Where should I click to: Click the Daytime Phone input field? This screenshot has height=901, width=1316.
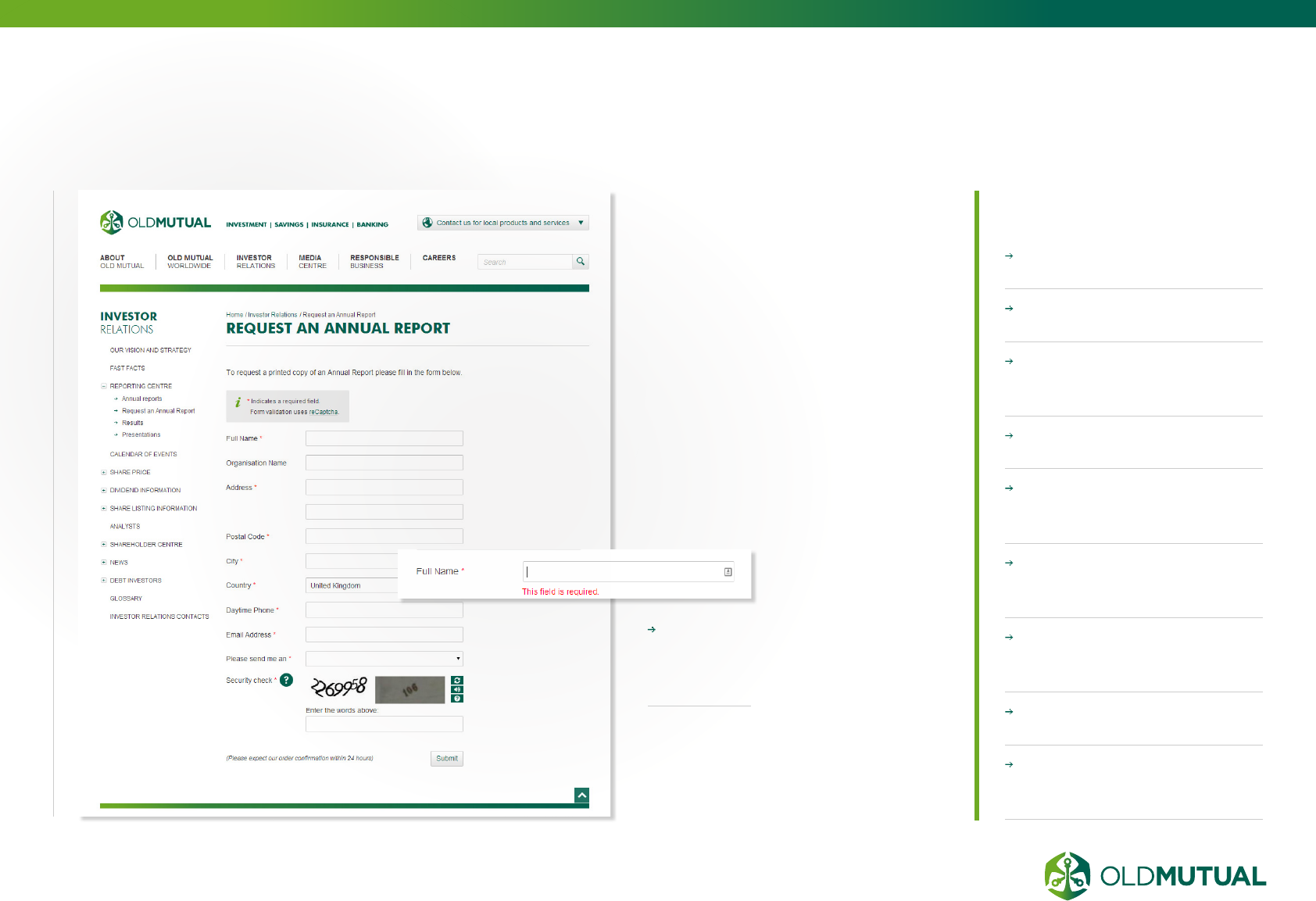tap(384, 610)
